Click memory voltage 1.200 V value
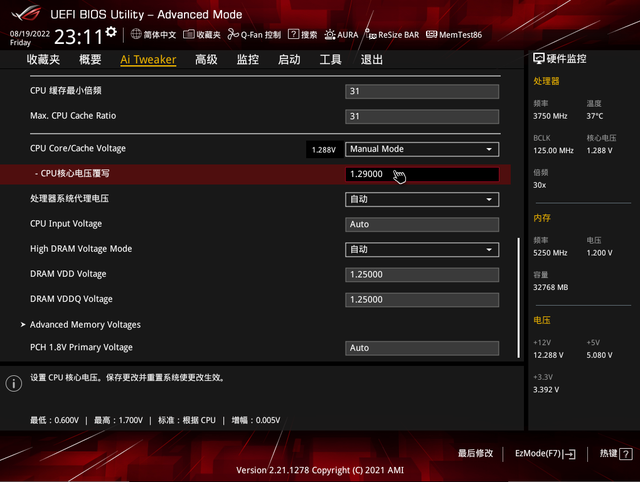The width and height of the screenshot is (640, 482). tap(600, 253)
